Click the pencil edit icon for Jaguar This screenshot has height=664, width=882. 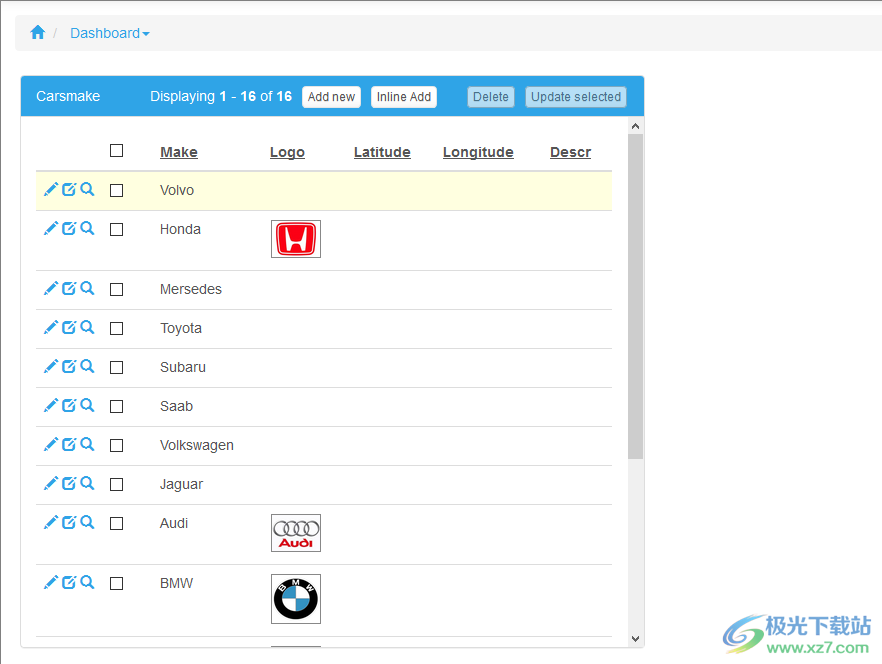click(x=51, y=483)
